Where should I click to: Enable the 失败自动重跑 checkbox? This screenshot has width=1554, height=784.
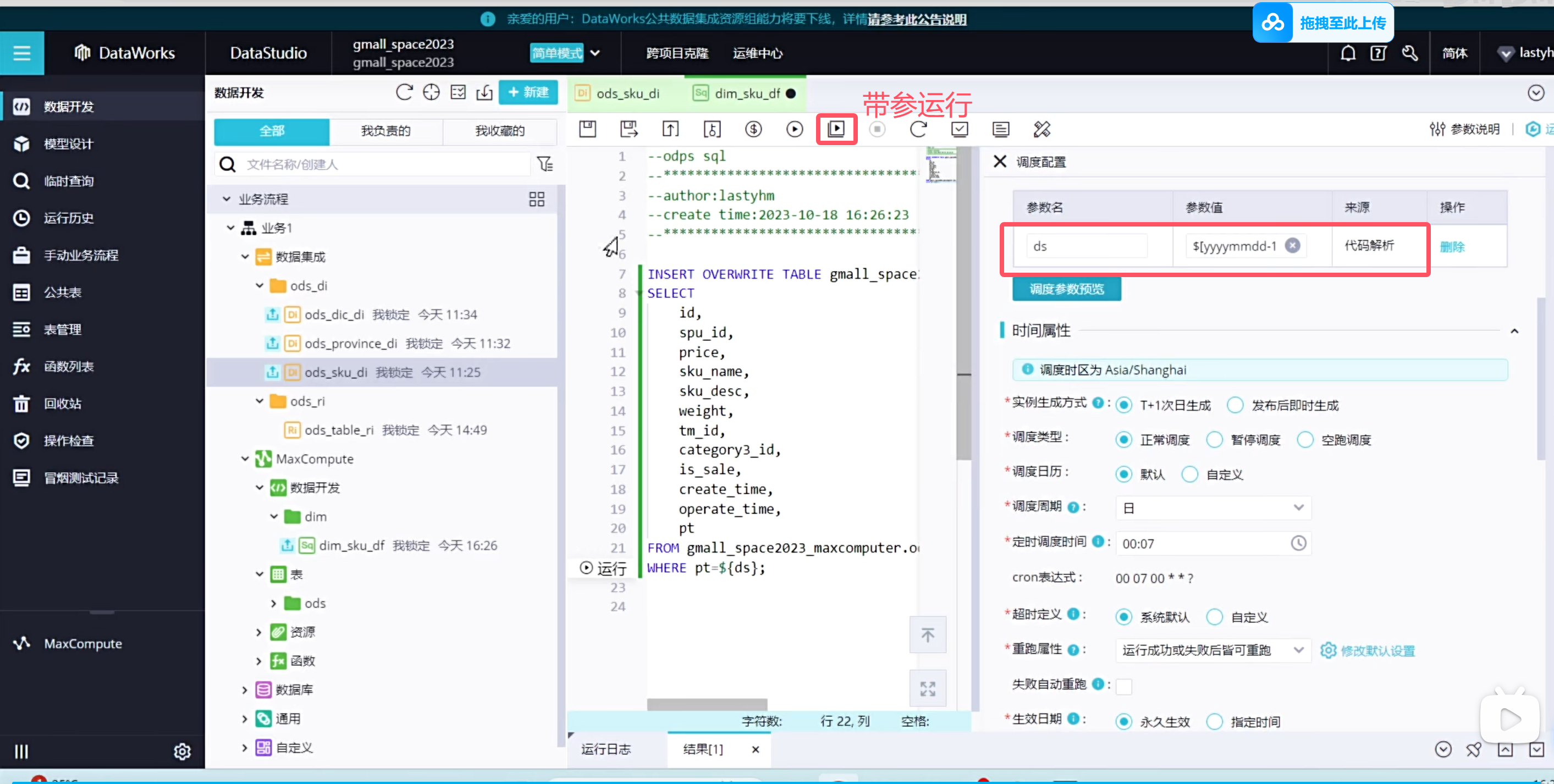point(1124,686)
